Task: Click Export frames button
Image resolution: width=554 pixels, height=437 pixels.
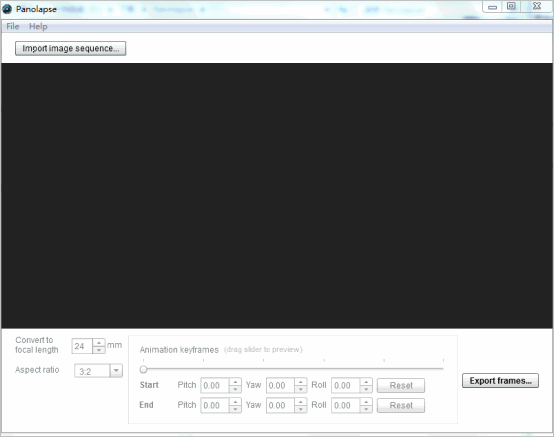Action: click(500, 381)
